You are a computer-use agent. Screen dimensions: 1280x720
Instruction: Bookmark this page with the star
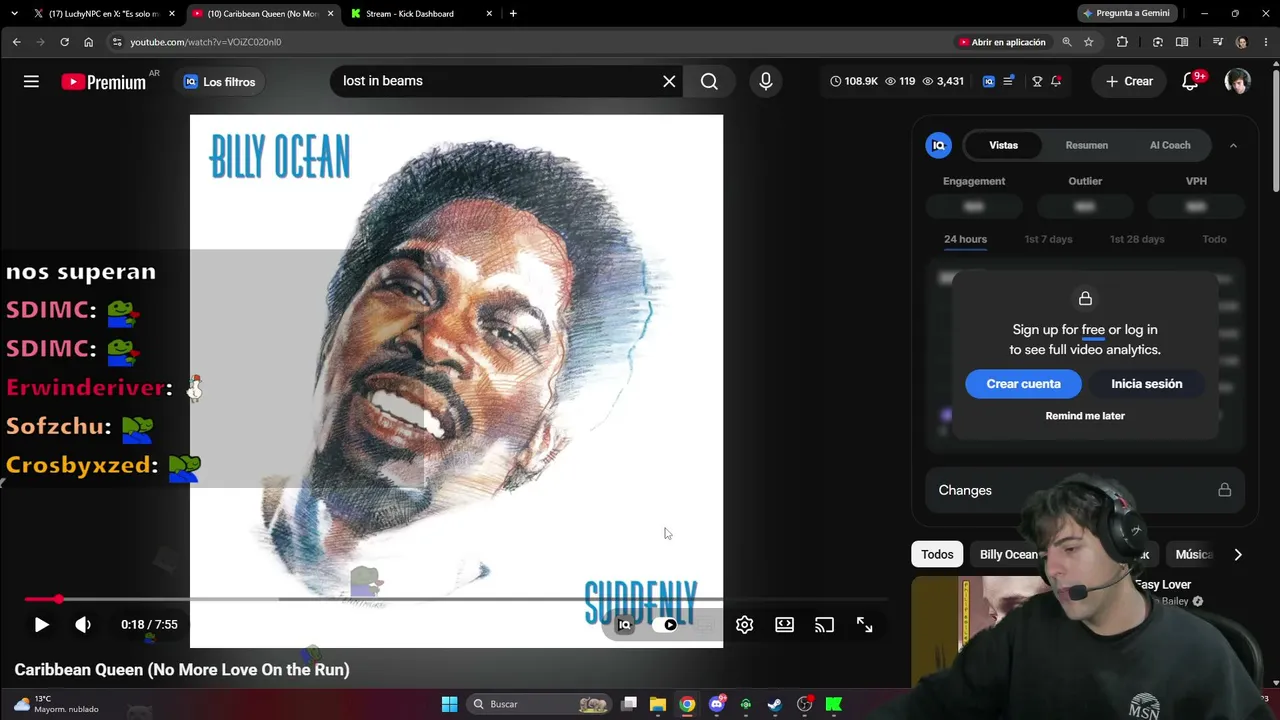tap(1088, 42)
